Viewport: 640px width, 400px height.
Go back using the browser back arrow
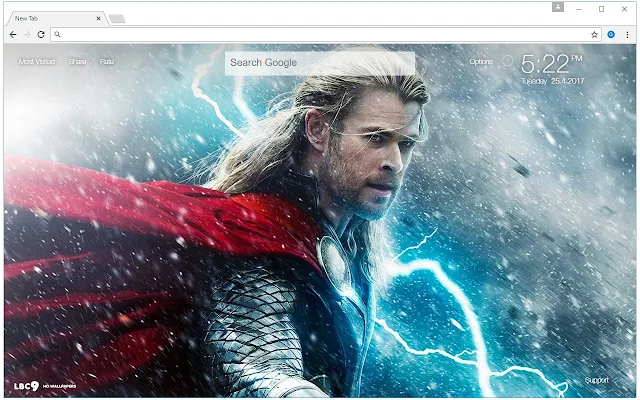point(13,35)
